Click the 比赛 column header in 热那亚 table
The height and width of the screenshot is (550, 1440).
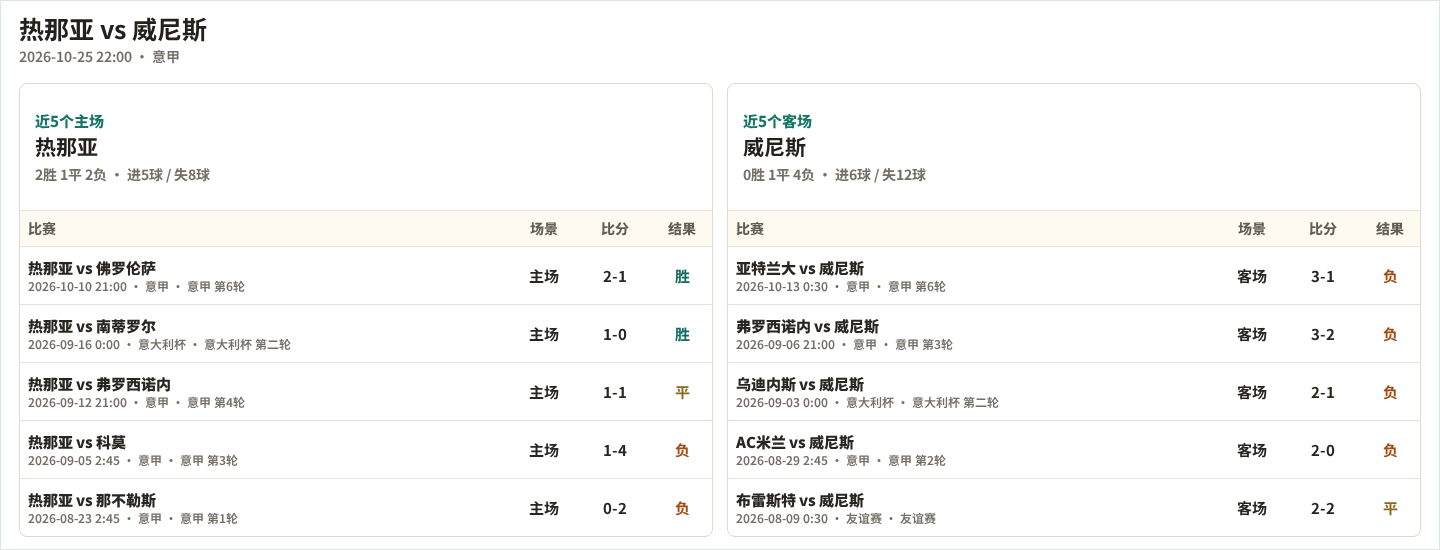42,228
